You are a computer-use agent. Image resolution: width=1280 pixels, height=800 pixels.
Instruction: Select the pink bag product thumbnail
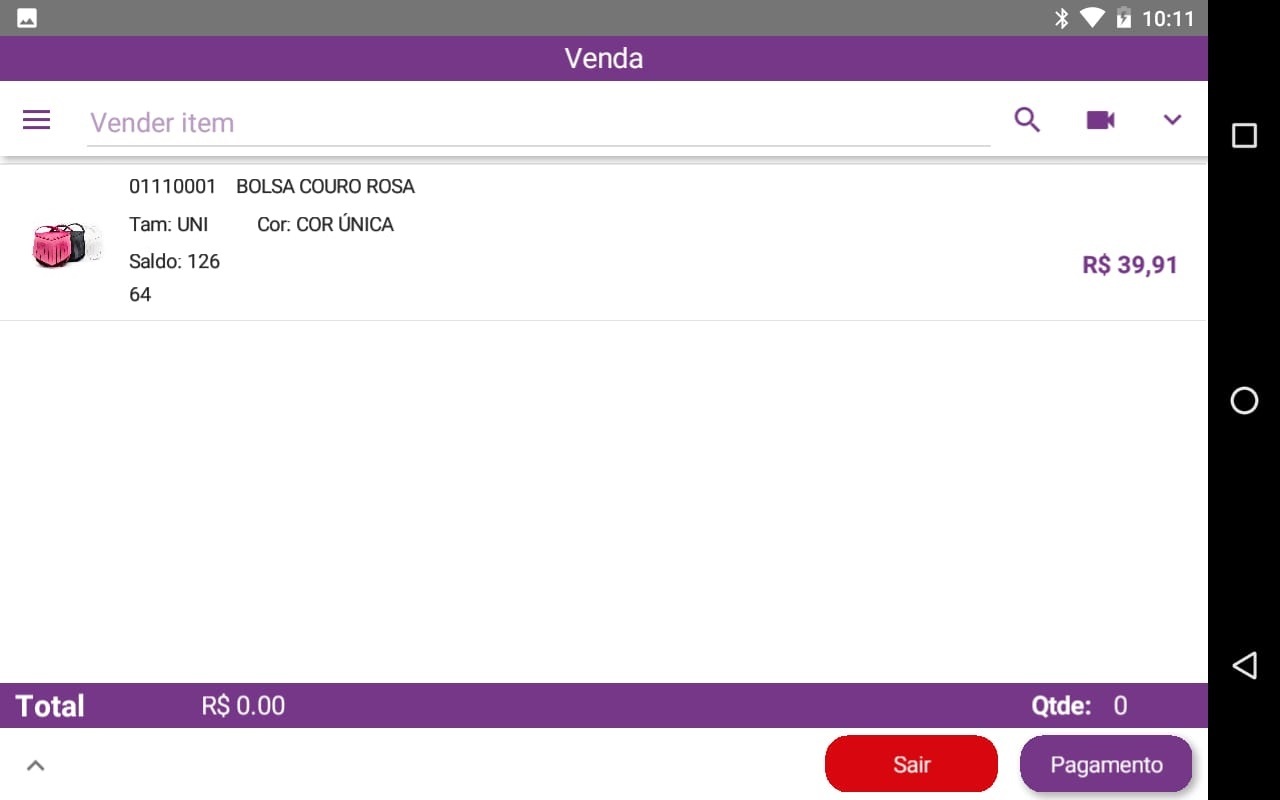(67, 245)
